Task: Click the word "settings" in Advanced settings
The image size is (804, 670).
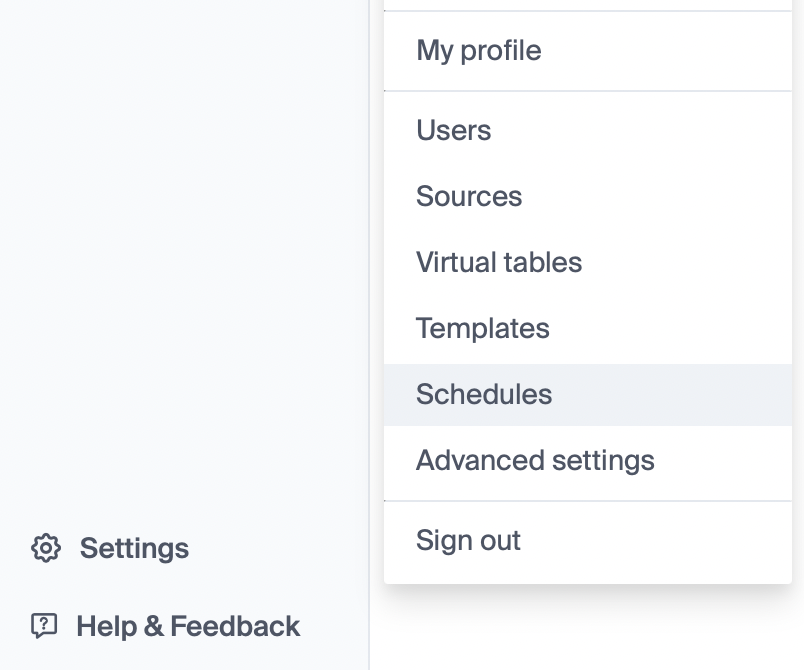Action: 603,461
